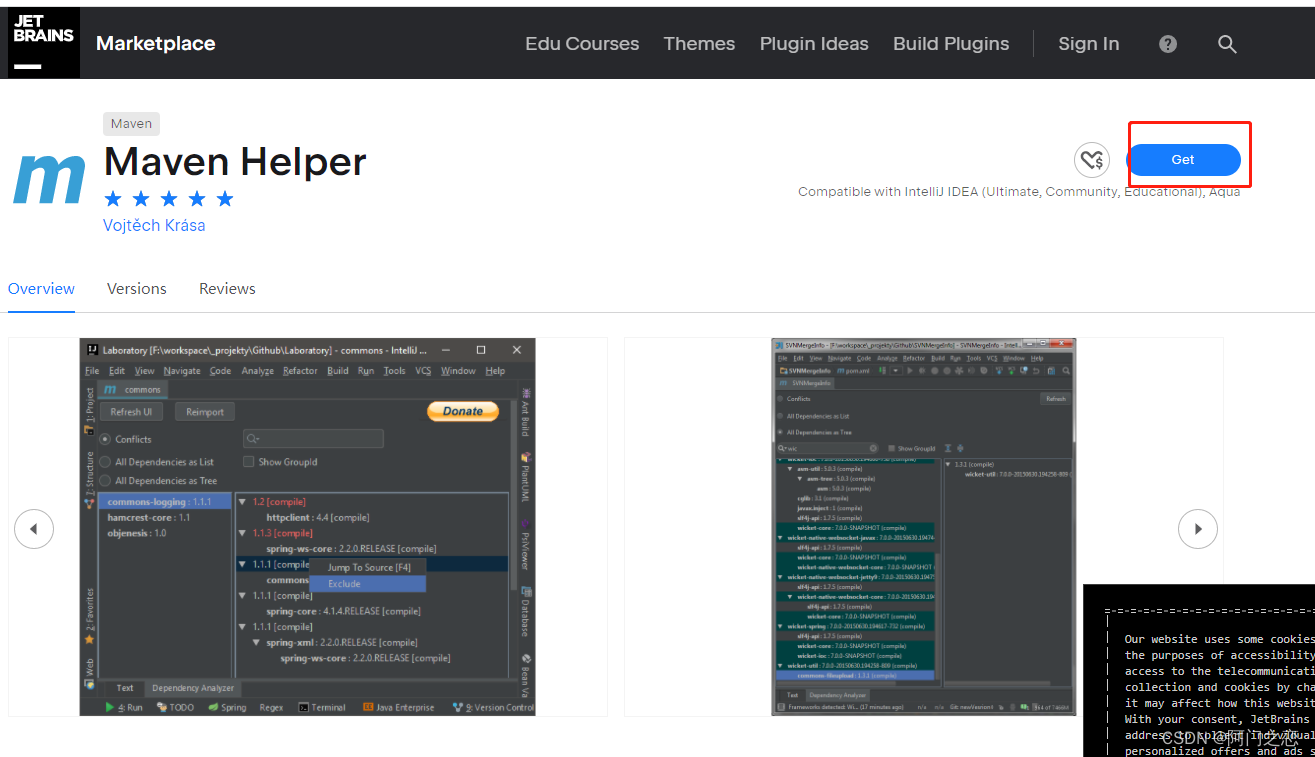Click the blue Get button

tap(1183, 160)
